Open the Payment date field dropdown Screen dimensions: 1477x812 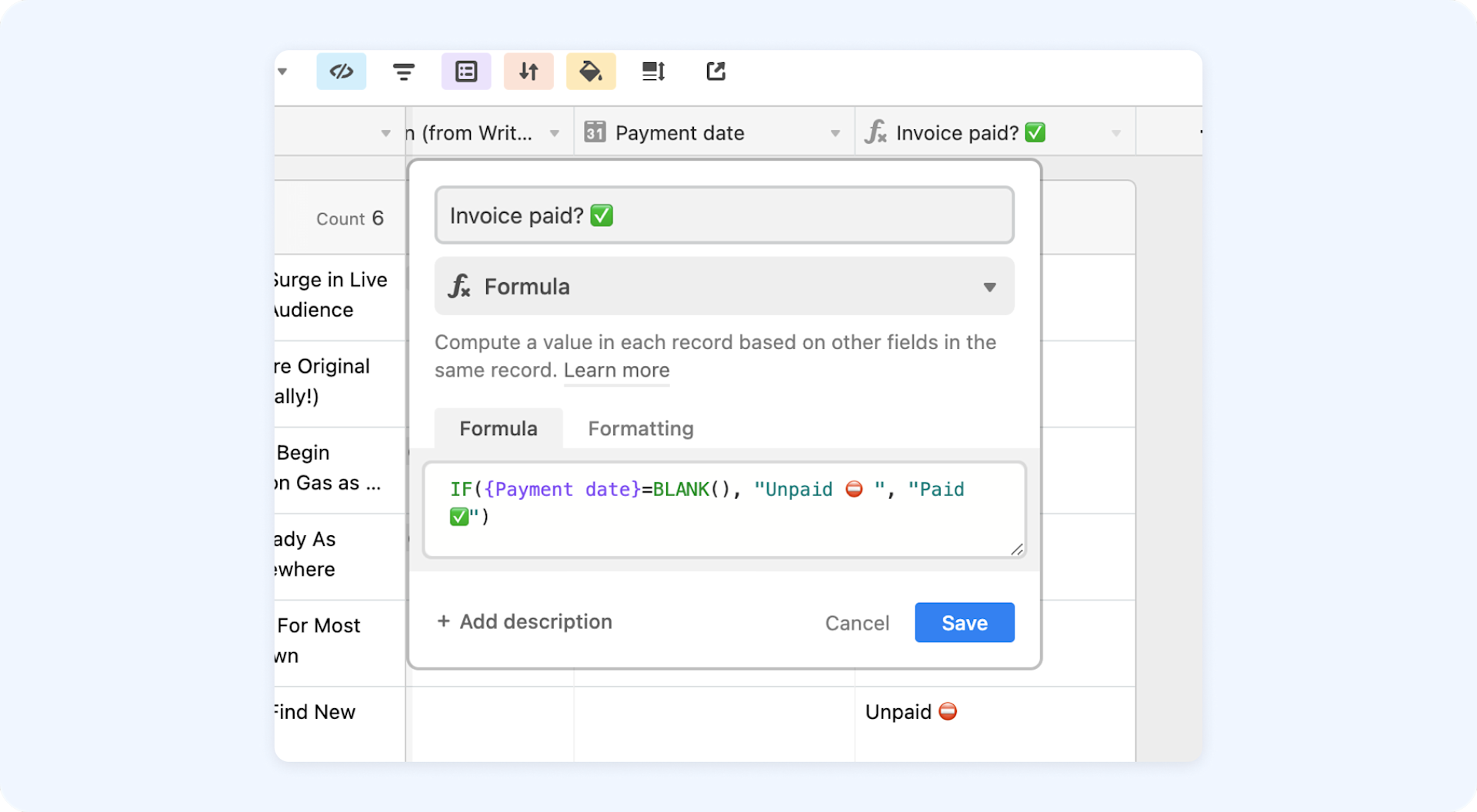(x=836, y=132)
